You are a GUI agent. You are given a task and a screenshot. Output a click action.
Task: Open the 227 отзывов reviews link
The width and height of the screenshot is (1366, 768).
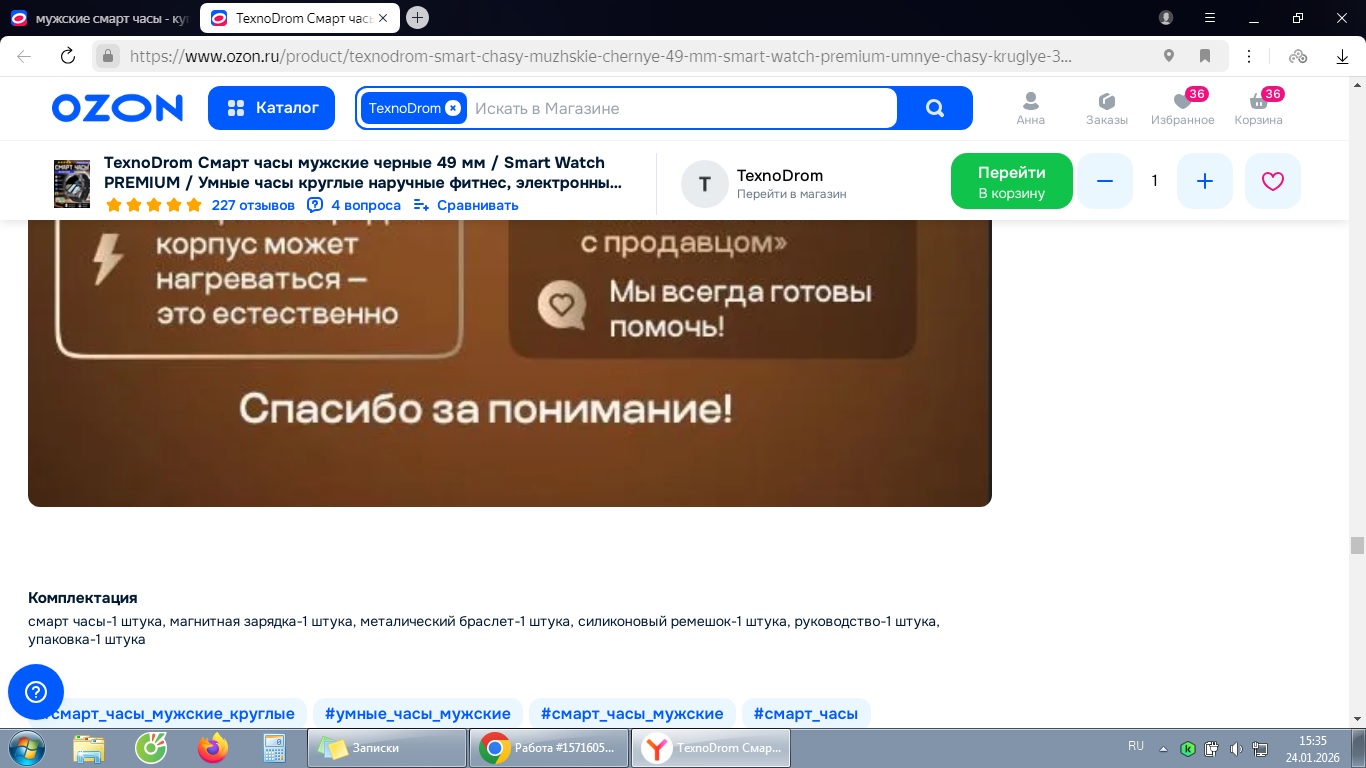tap(253, 205)
